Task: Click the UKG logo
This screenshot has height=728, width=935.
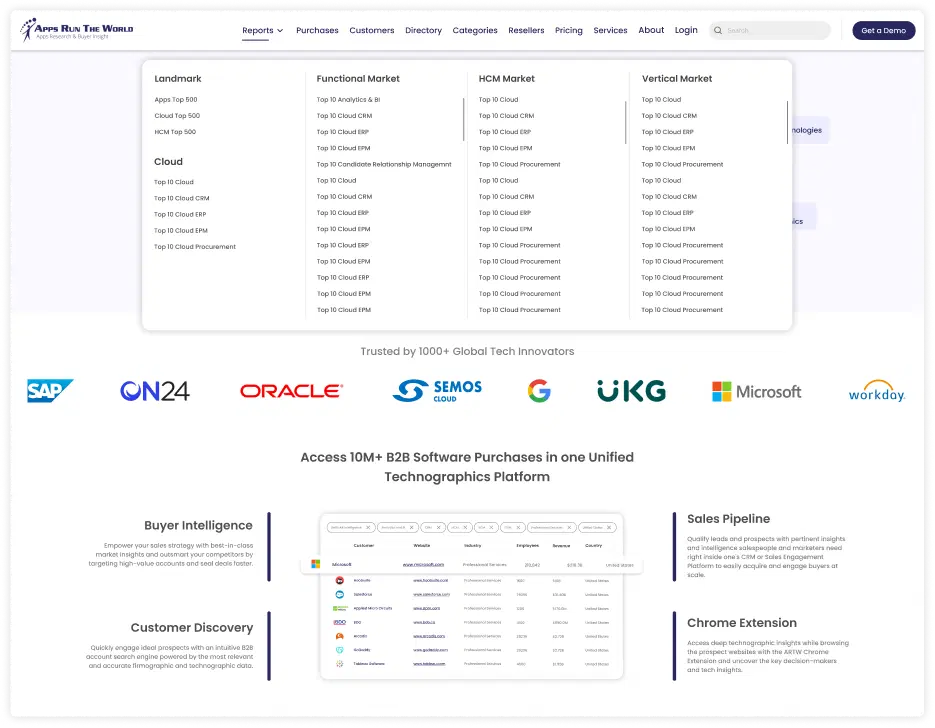Action: (x=631, y=391)
